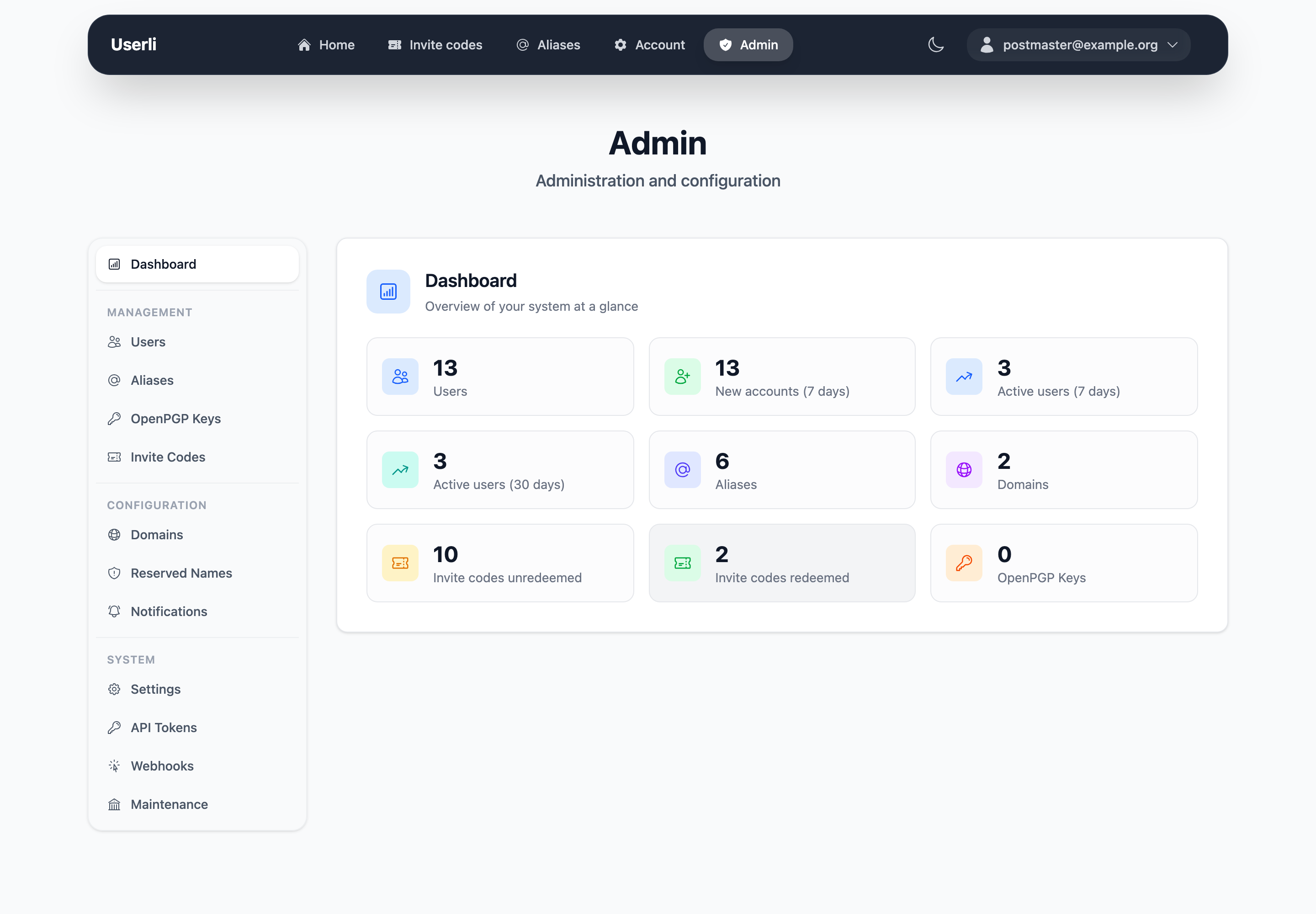Click the Invite codes redeemed ticket icon
The width and height of the screenshot is (1316, 914).
[683, 563]
